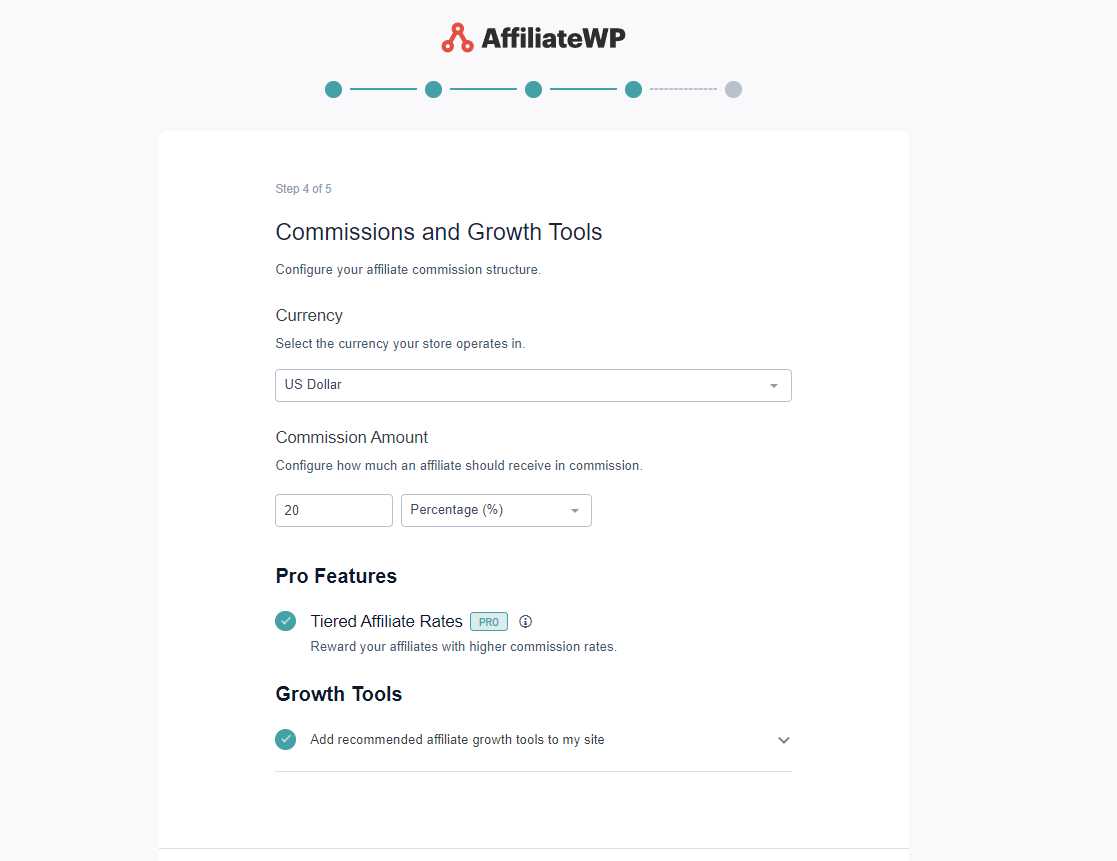Expand the growth tools chevron
This screenshot has height=861, width=1117.
[784, 740]
